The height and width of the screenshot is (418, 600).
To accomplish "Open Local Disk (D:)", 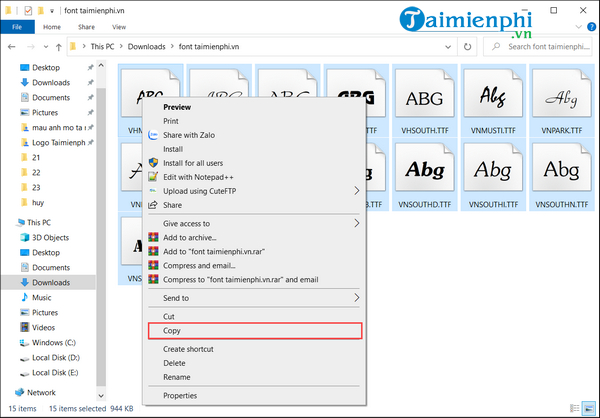I will pos(56,358).
